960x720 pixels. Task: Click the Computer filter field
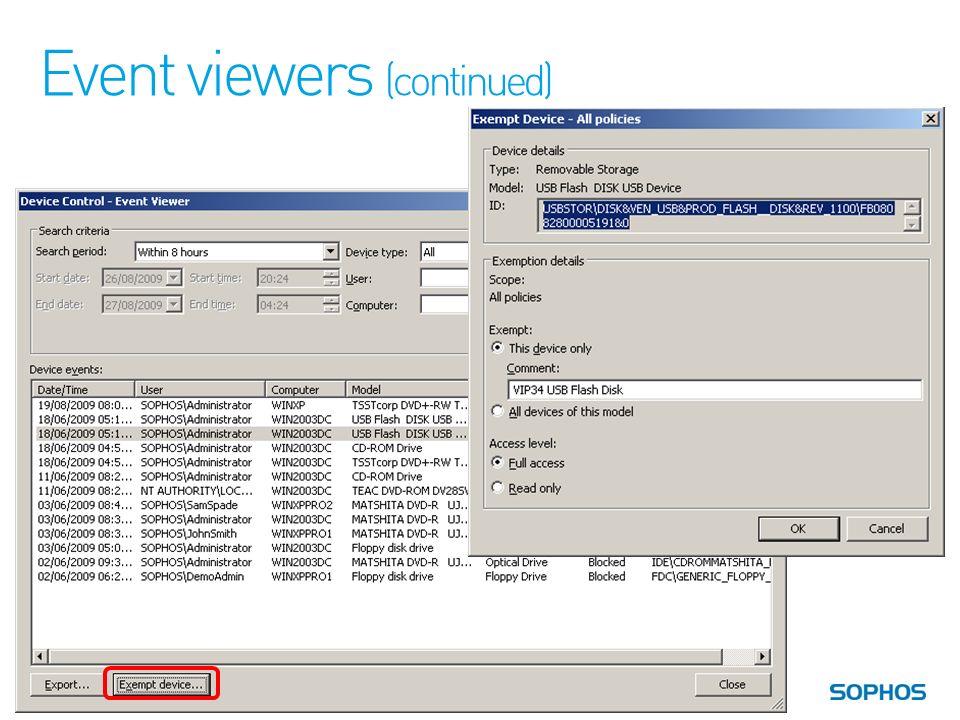444,304
